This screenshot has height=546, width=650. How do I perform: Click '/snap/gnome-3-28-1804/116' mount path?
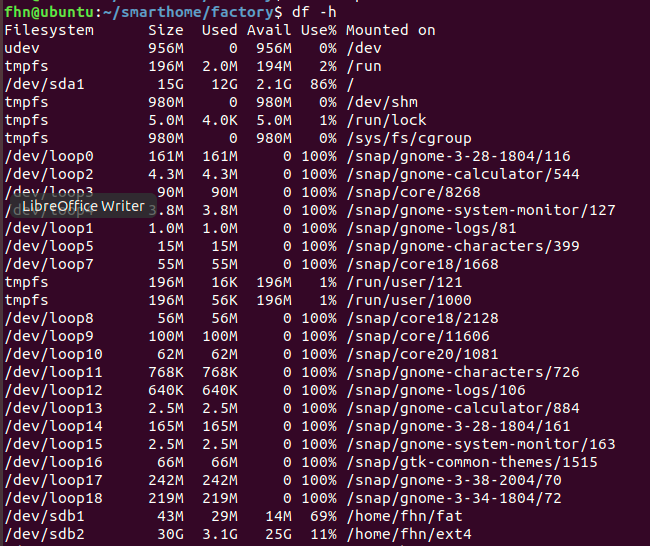[x=458, y=156]
